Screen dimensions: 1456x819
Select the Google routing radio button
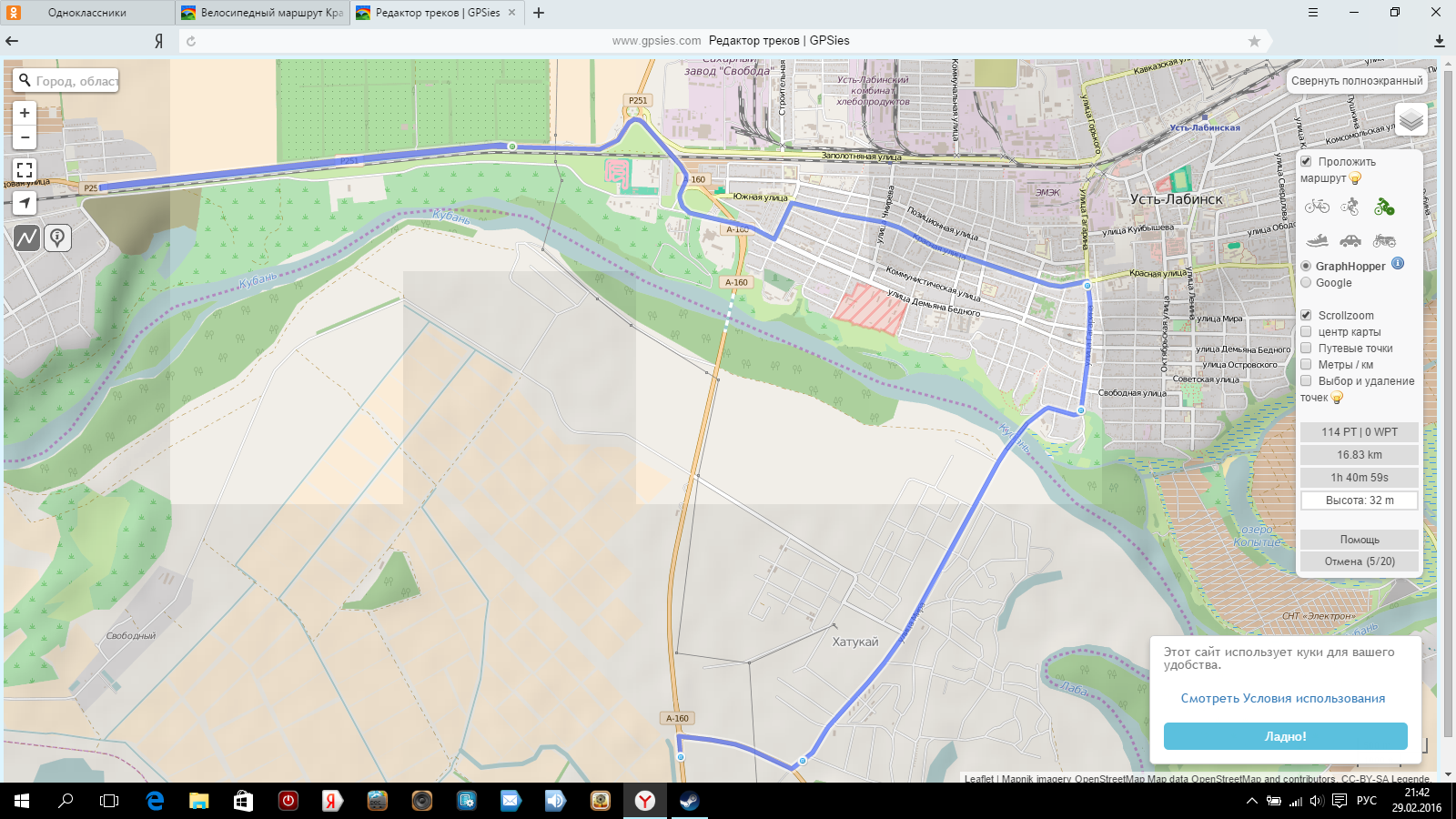1306,282
